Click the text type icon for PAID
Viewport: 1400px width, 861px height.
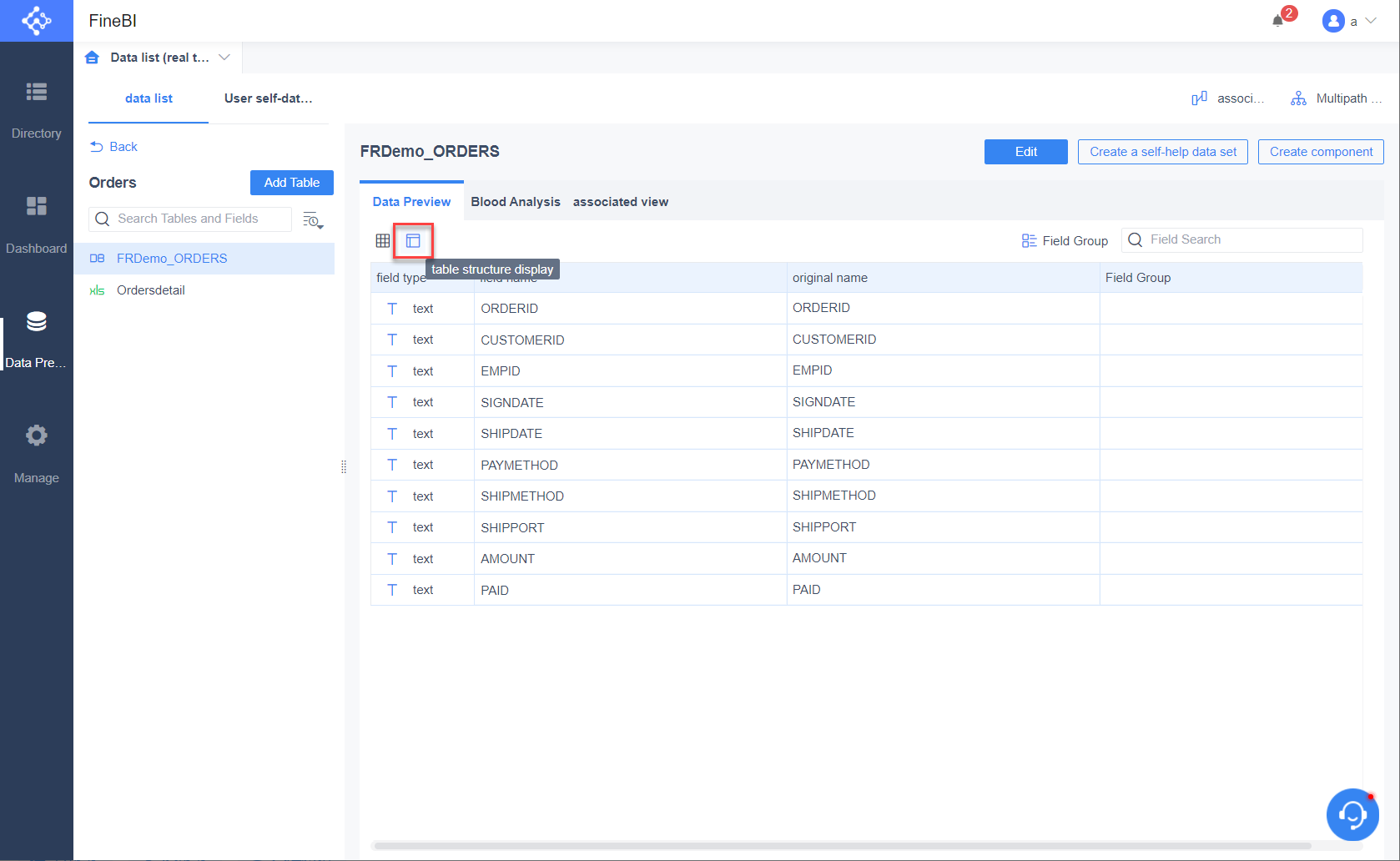(392, 590)
